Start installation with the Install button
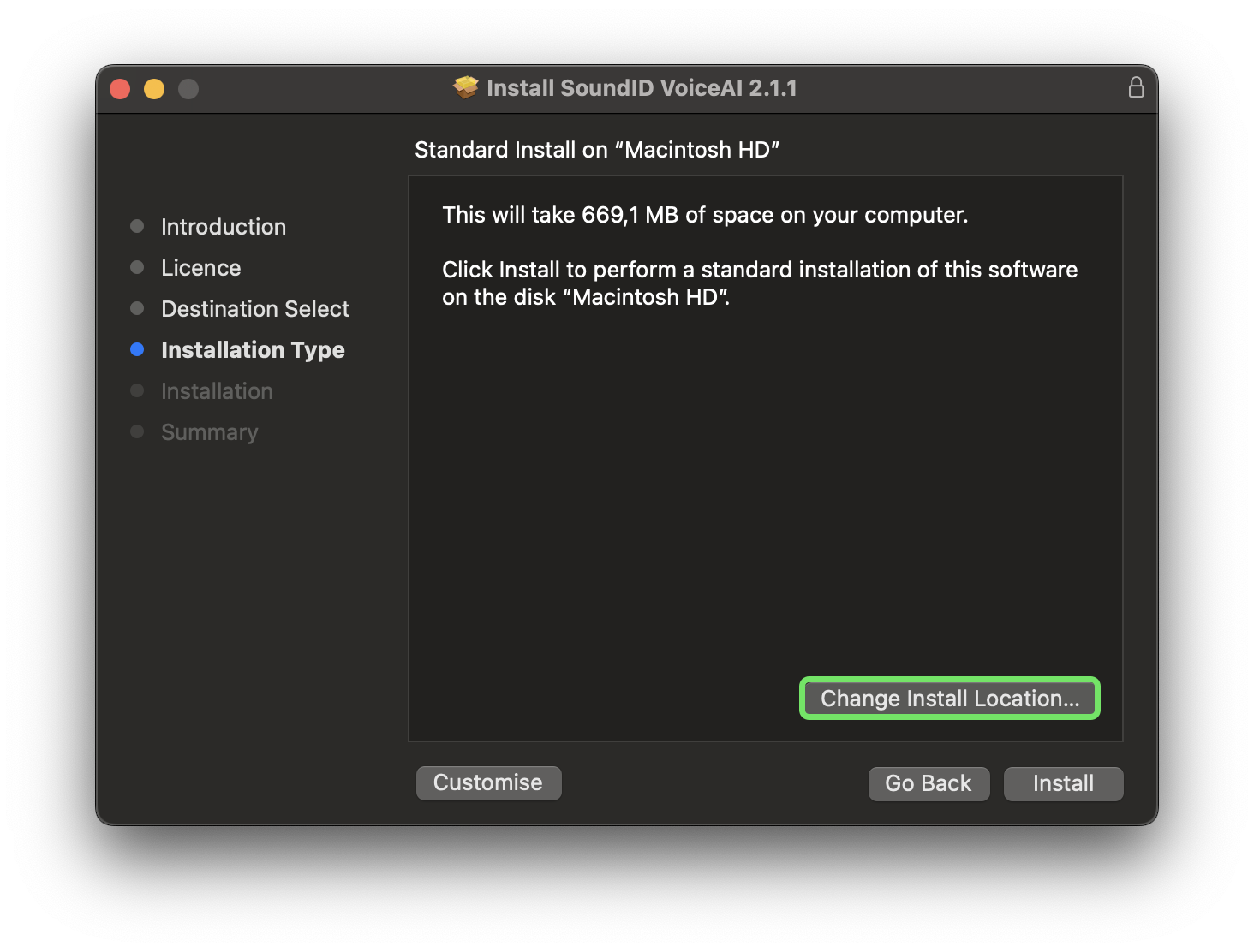The image size is (1254, 952). [x=1063, y=783]
